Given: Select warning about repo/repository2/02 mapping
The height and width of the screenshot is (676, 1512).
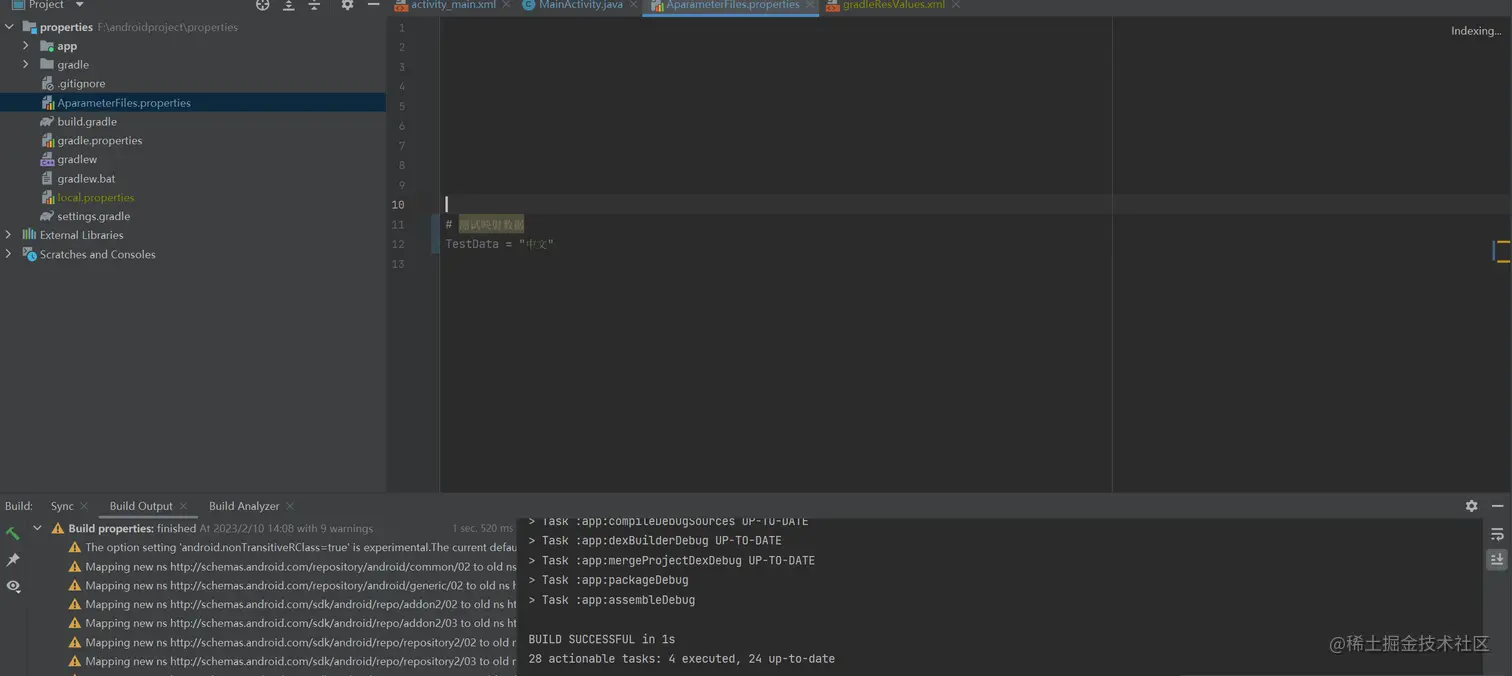Looking at the screenshot, I should pyautogui.click(x=292, y=642).
